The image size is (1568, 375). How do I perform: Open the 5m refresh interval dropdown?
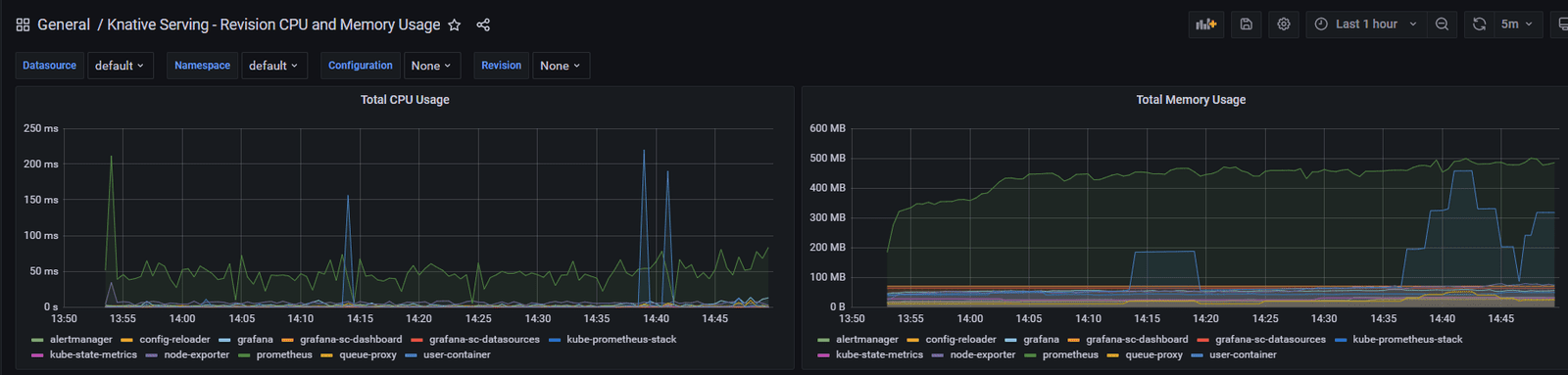tap(1517, 24)
